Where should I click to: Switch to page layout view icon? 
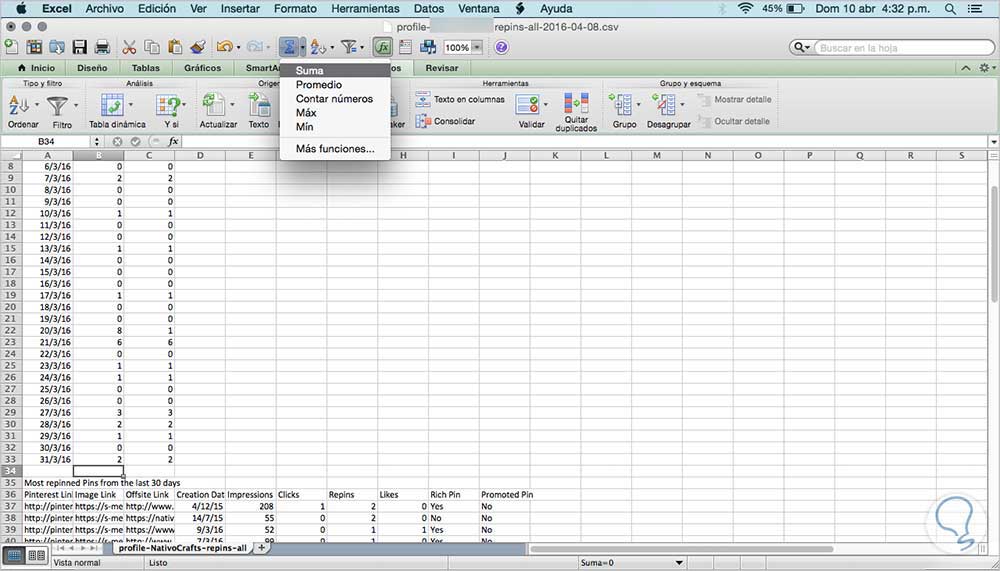point(36,556)
